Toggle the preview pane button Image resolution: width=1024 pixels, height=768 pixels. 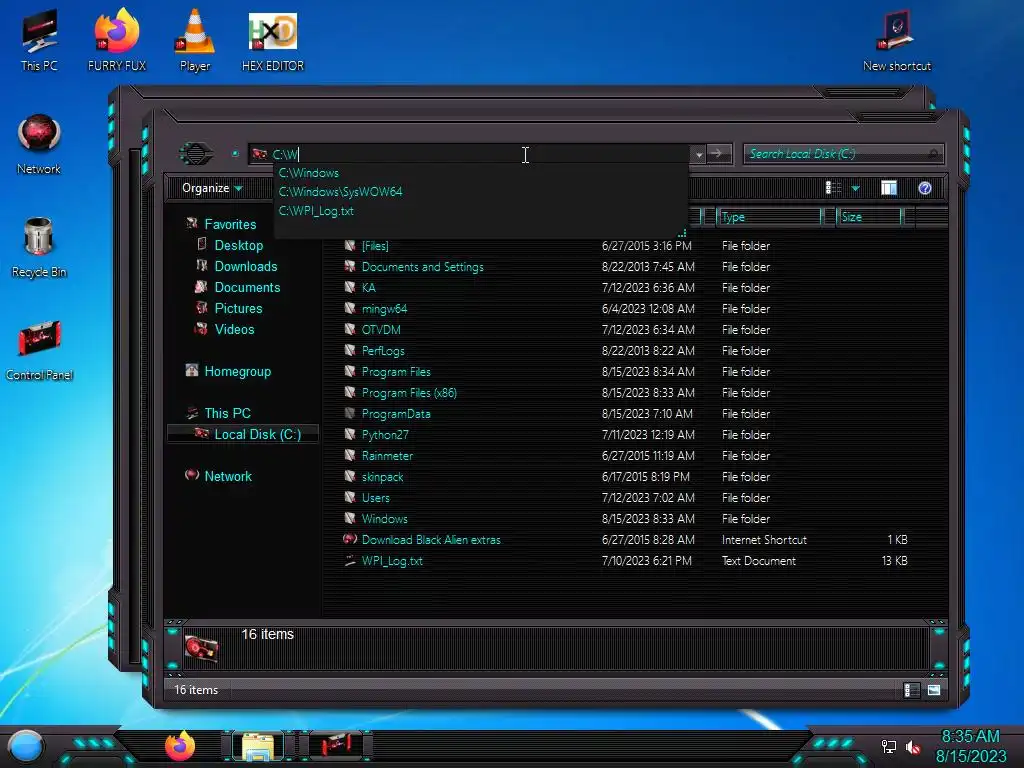[889, 188]
